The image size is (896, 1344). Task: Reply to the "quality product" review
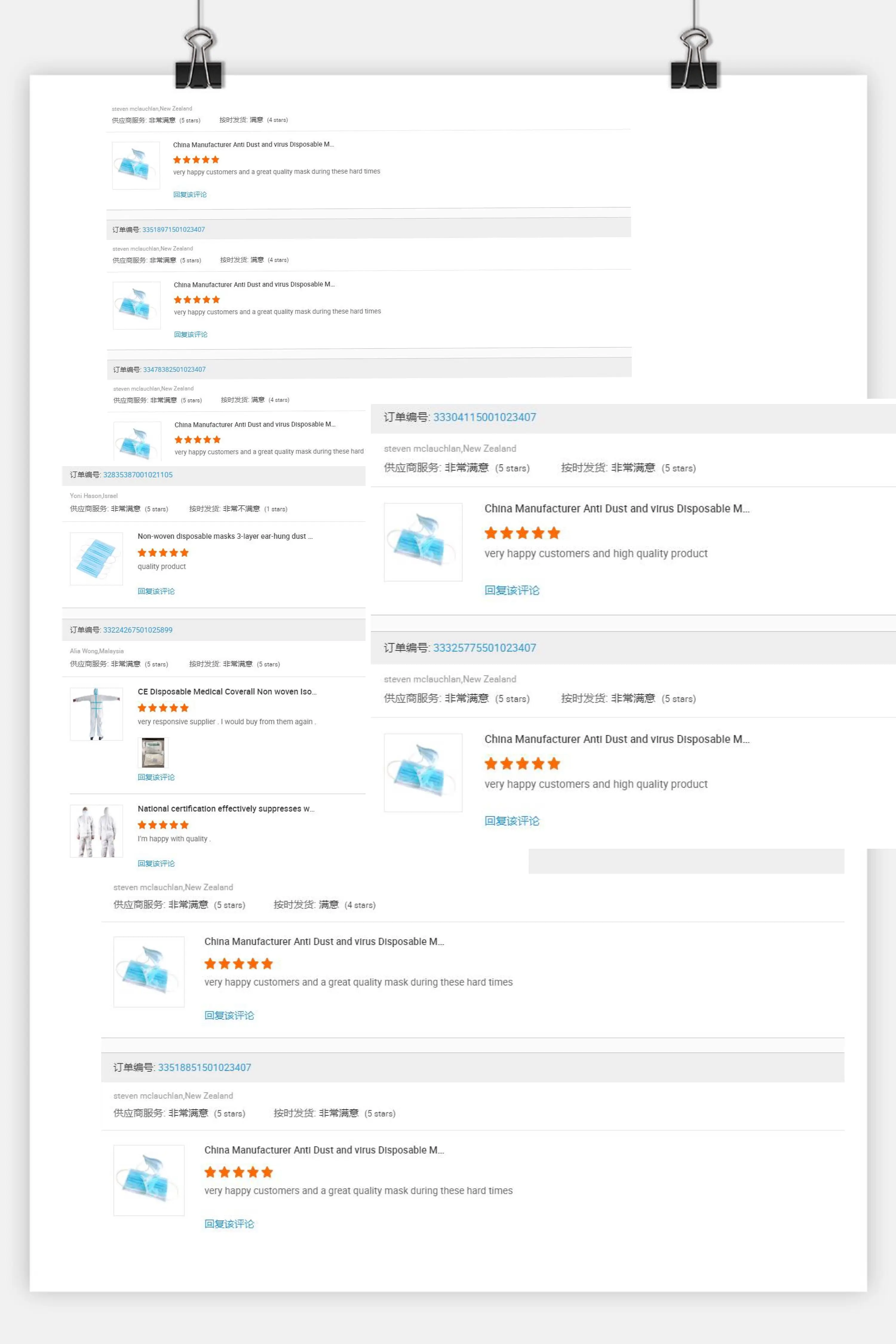[156, 591]
